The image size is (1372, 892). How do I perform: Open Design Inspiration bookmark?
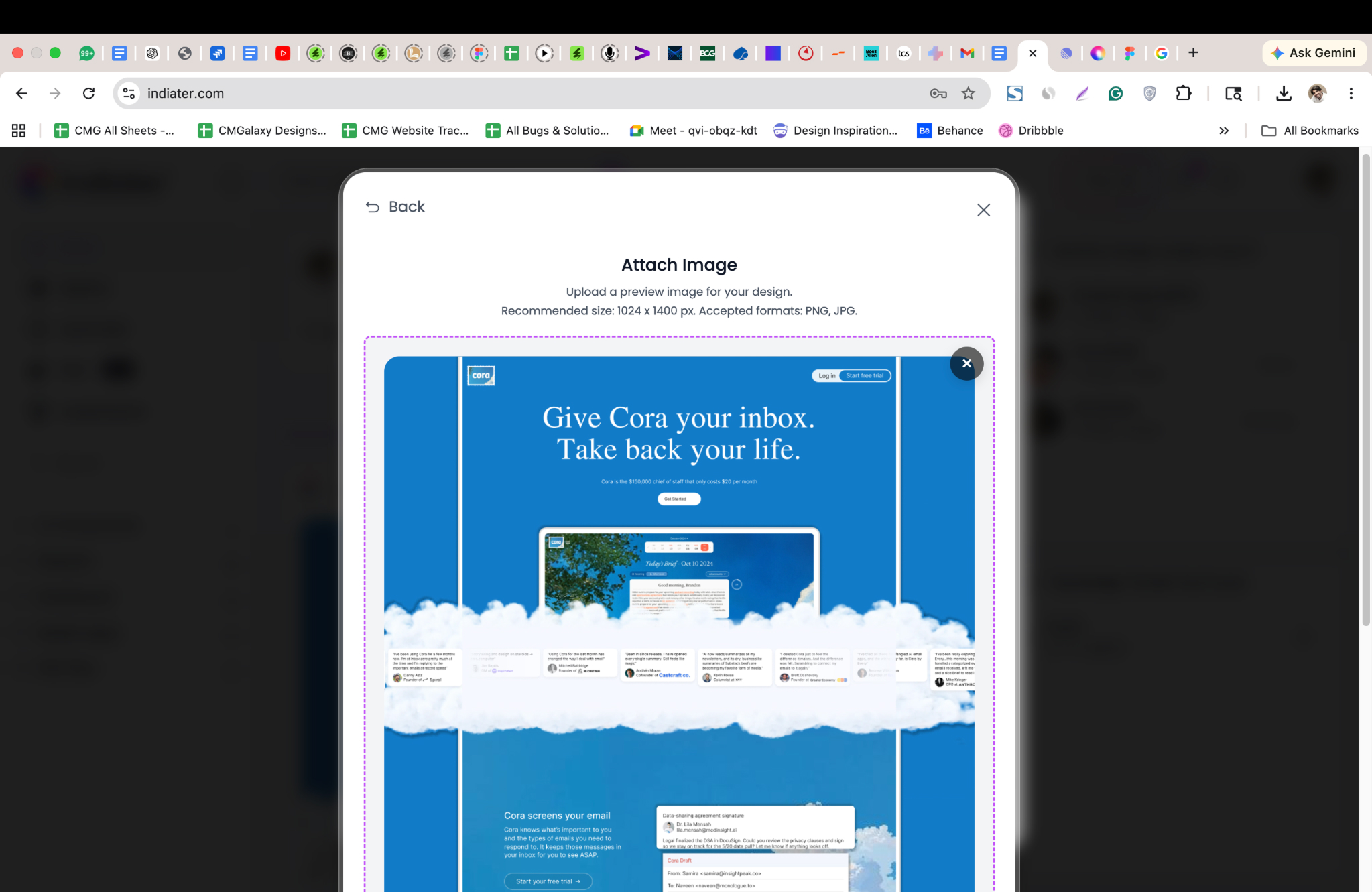[x=835, y=131]
